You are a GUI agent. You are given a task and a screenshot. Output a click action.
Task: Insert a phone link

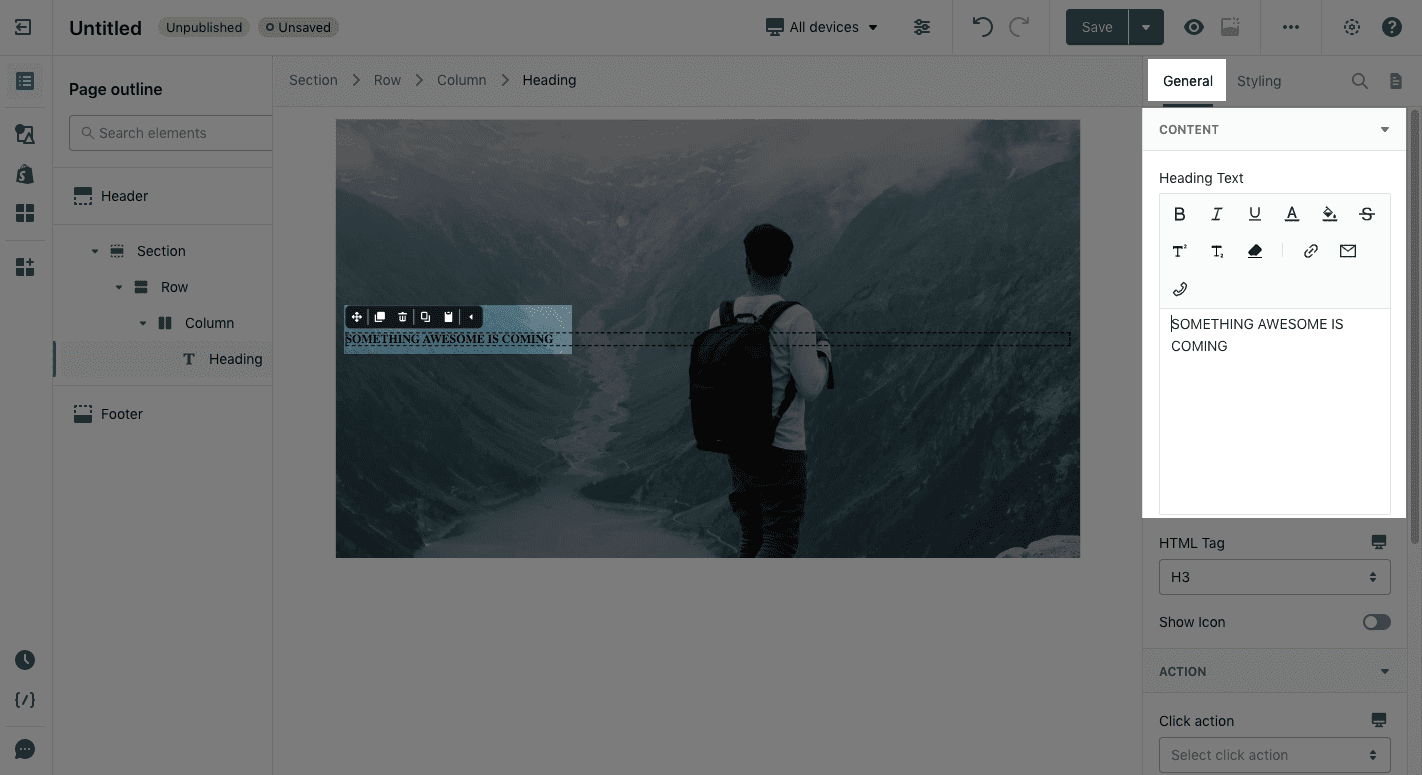coord(1179,289)
